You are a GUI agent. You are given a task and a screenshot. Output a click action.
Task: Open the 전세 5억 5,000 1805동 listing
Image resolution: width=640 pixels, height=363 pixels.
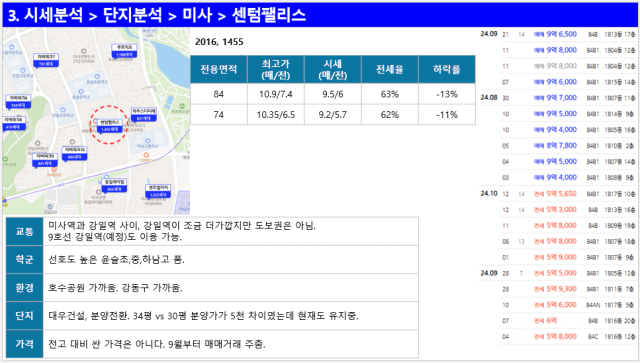569,273
